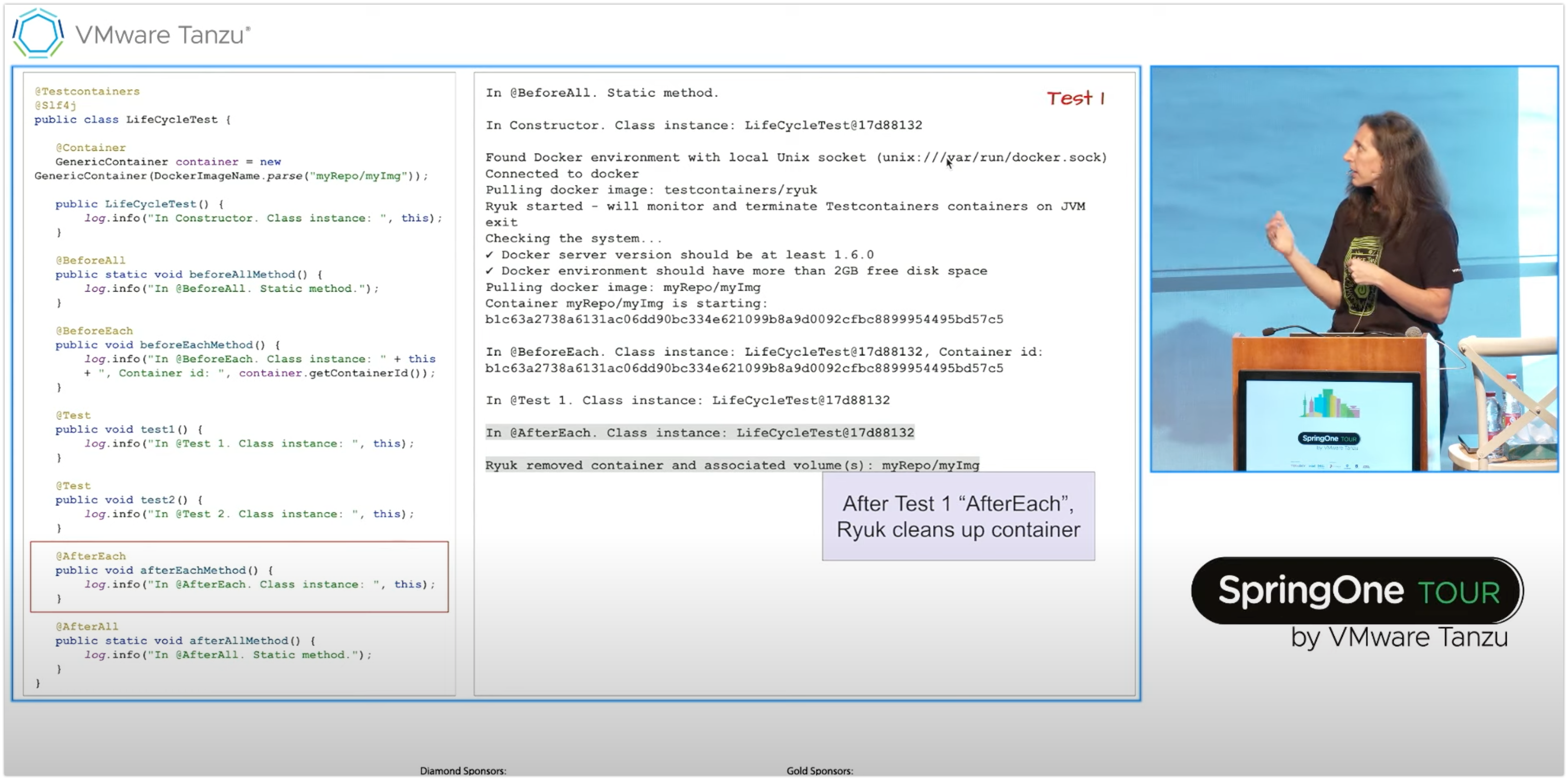Click the checkmark before Docker environment line

pos(490,271)
